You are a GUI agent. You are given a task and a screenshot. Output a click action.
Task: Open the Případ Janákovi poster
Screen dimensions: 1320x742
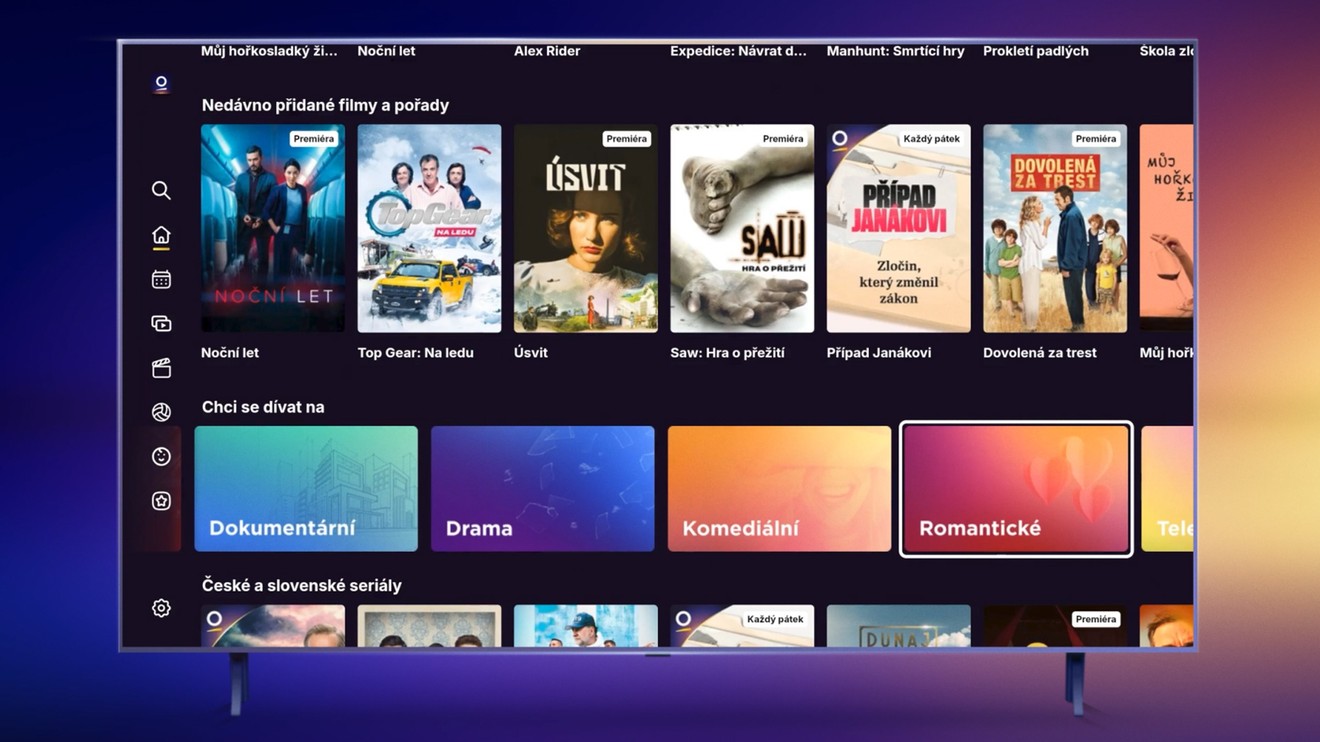(898, 228)
